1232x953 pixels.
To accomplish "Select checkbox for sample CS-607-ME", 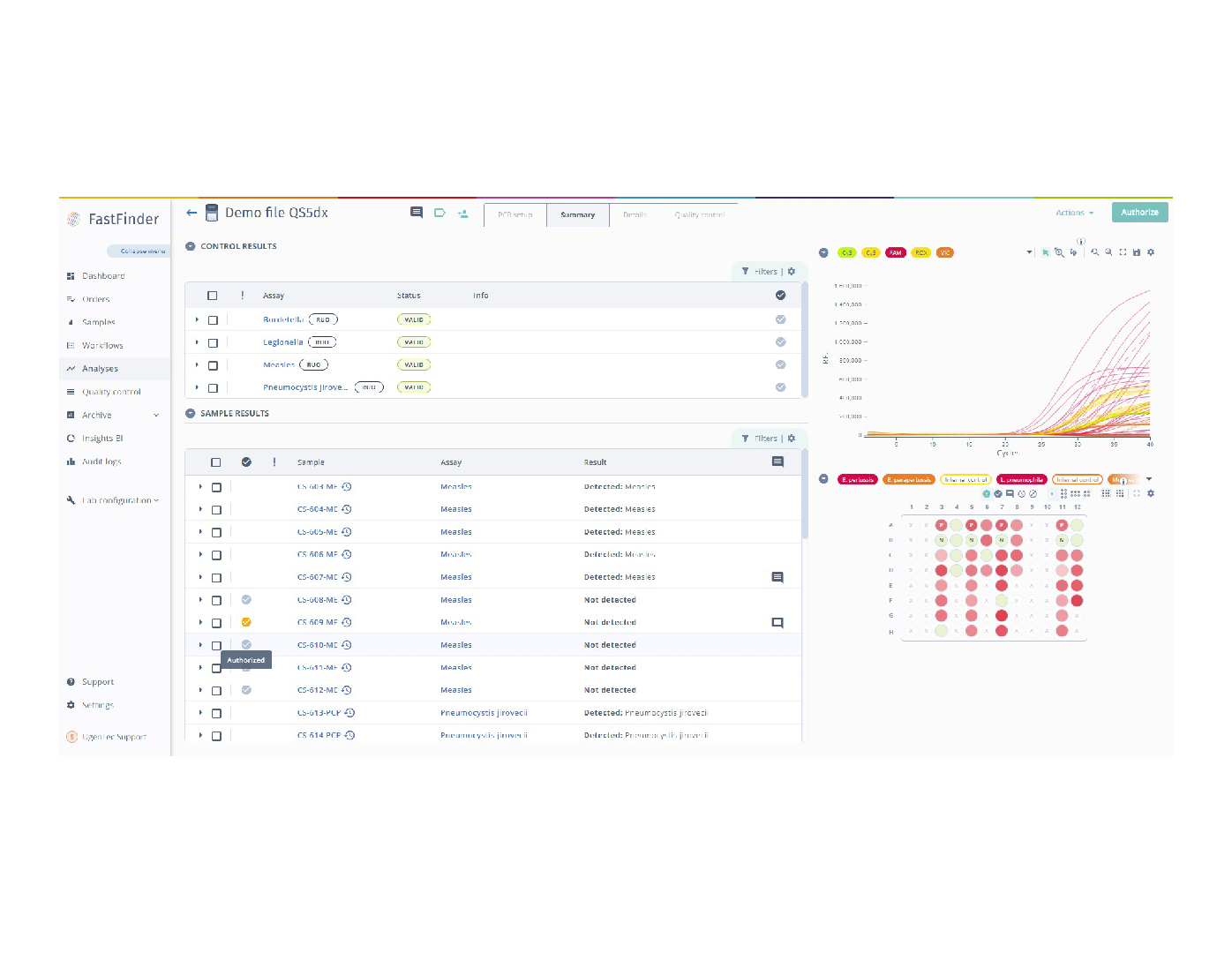I will 216,578.
